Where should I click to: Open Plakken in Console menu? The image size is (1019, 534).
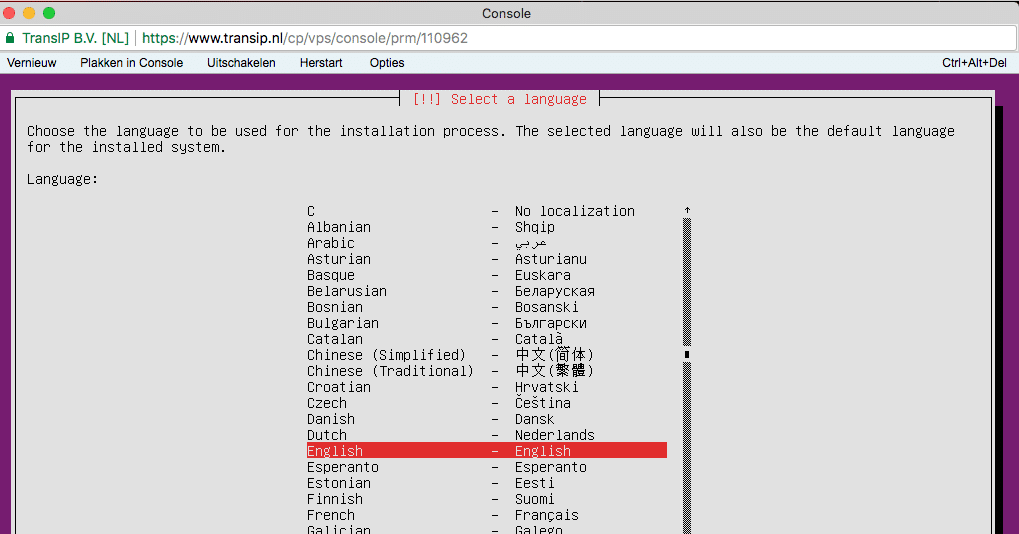[x=131, y=63]
